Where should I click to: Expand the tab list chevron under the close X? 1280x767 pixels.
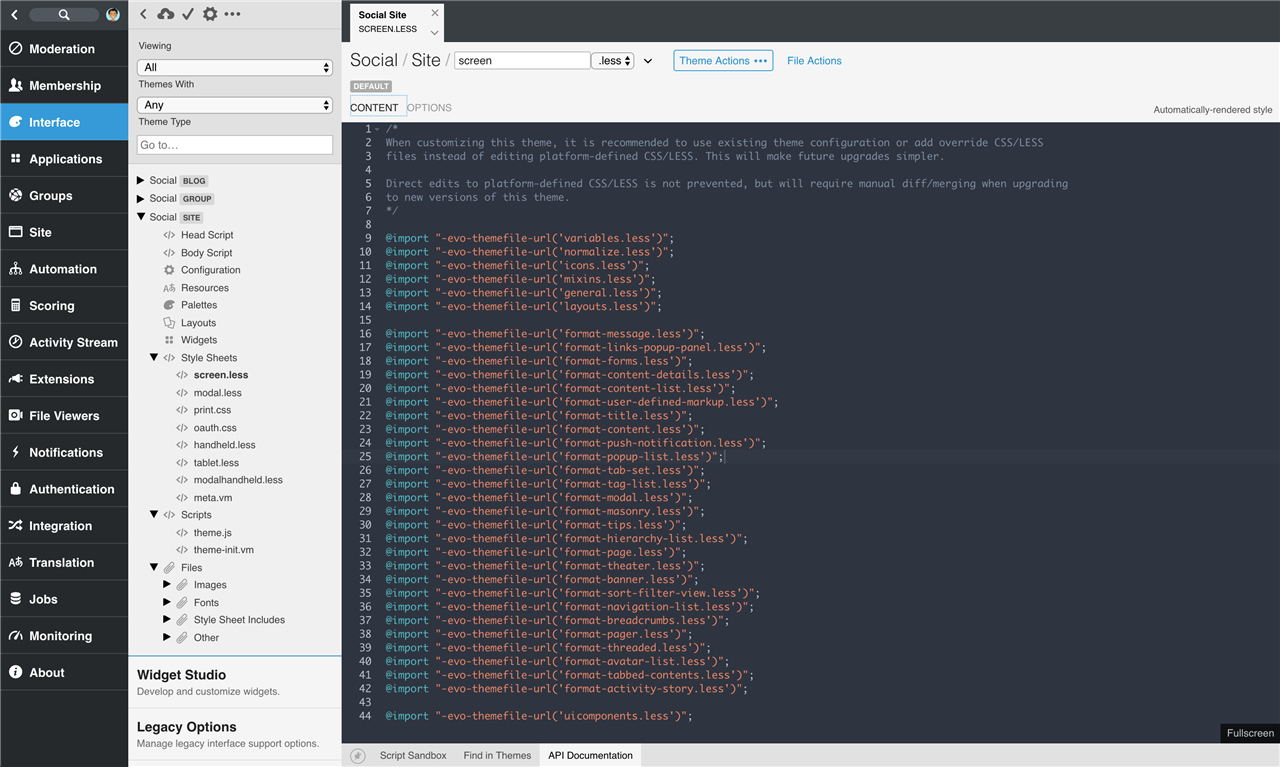[x=434, y=32]
